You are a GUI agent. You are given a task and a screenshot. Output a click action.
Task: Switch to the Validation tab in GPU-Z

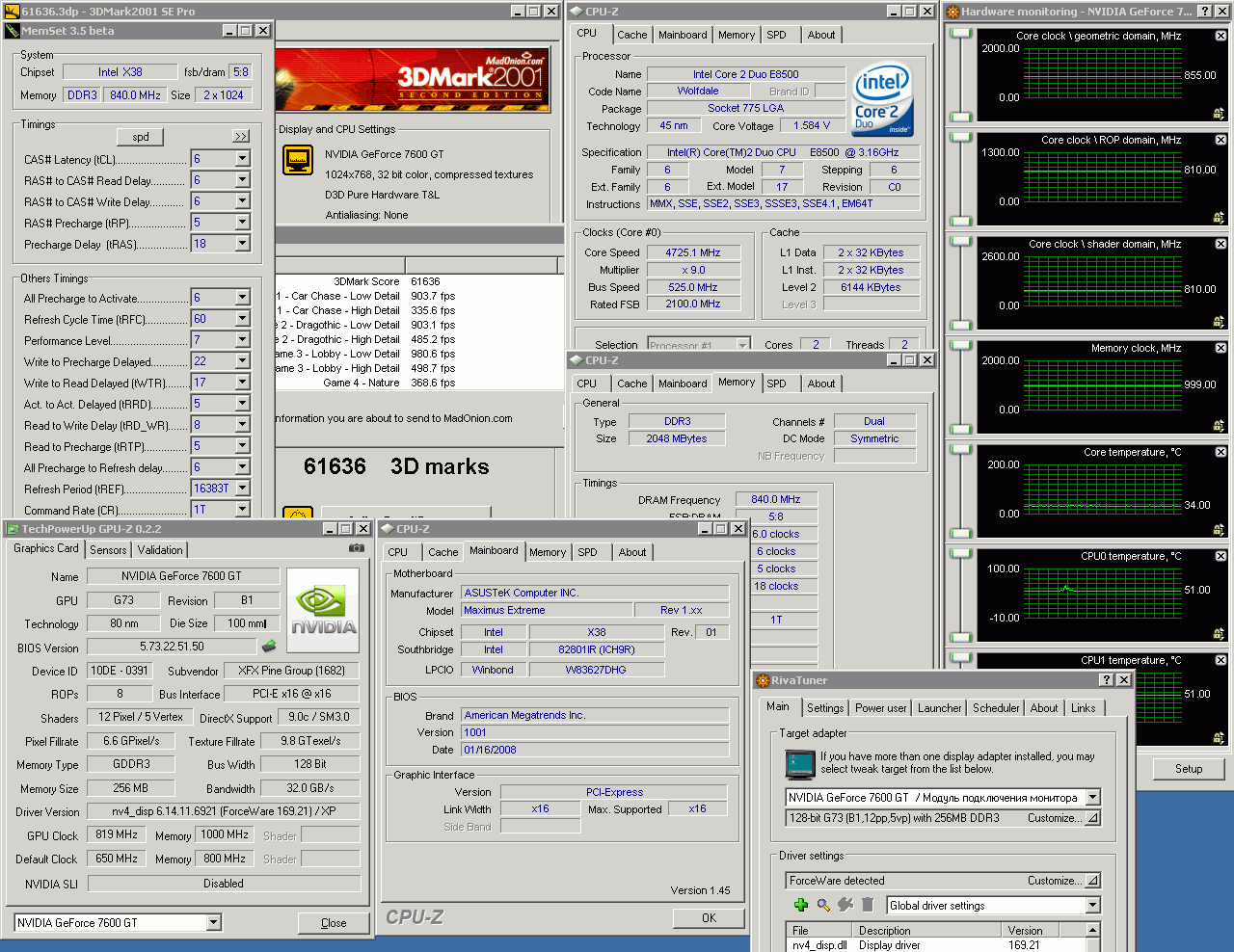pyautogui.click(x=160, y=549)
